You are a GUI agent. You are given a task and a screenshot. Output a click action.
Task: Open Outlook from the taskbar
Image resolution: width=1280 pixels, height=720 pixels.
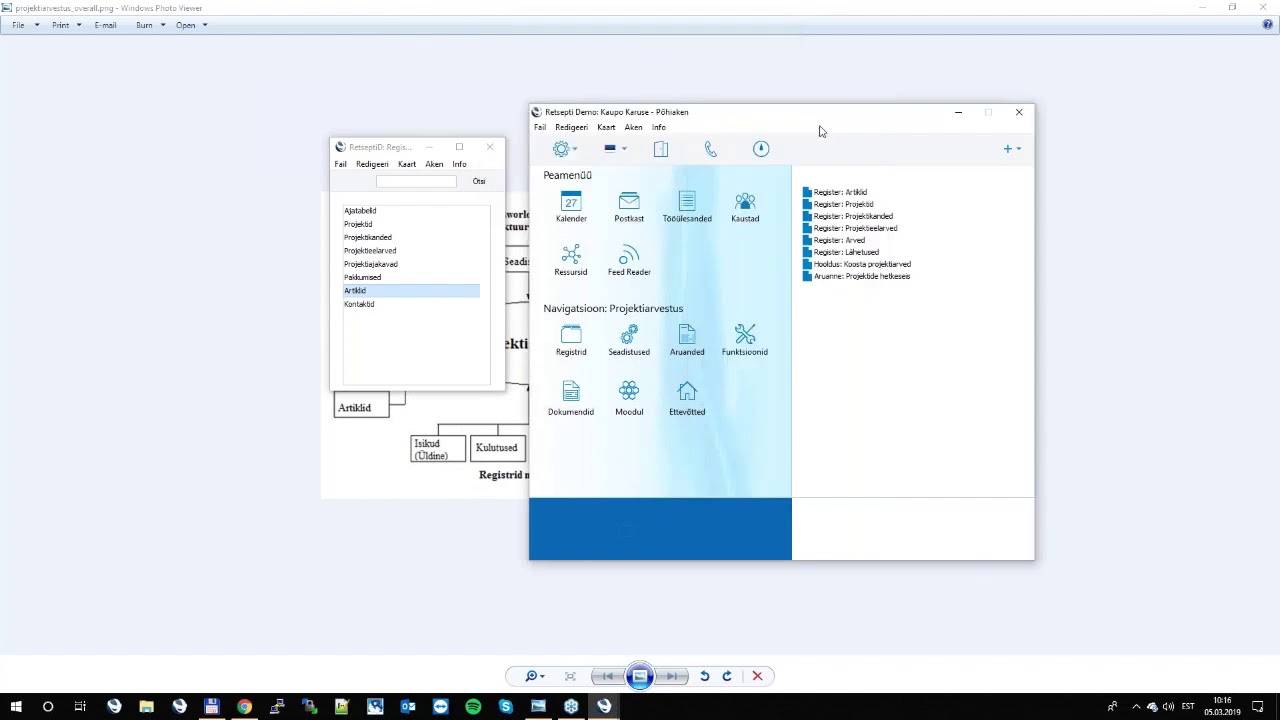pos(408,707)
